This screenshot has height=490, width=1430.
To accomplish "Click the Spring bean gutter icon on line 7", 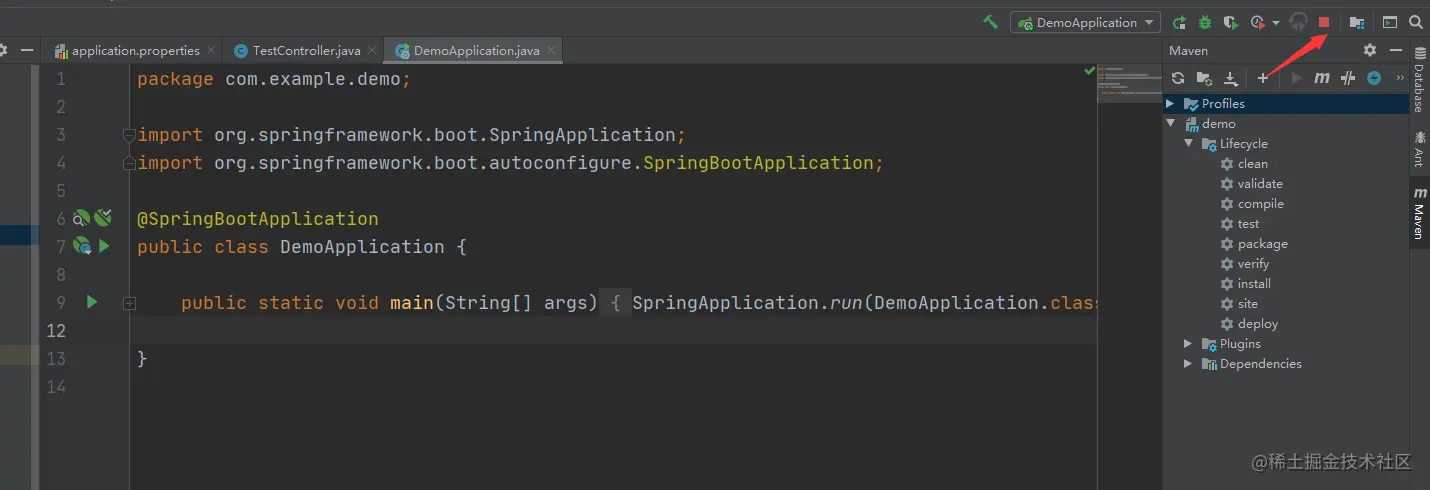I will pyautogui.click(x=83, y=245).
